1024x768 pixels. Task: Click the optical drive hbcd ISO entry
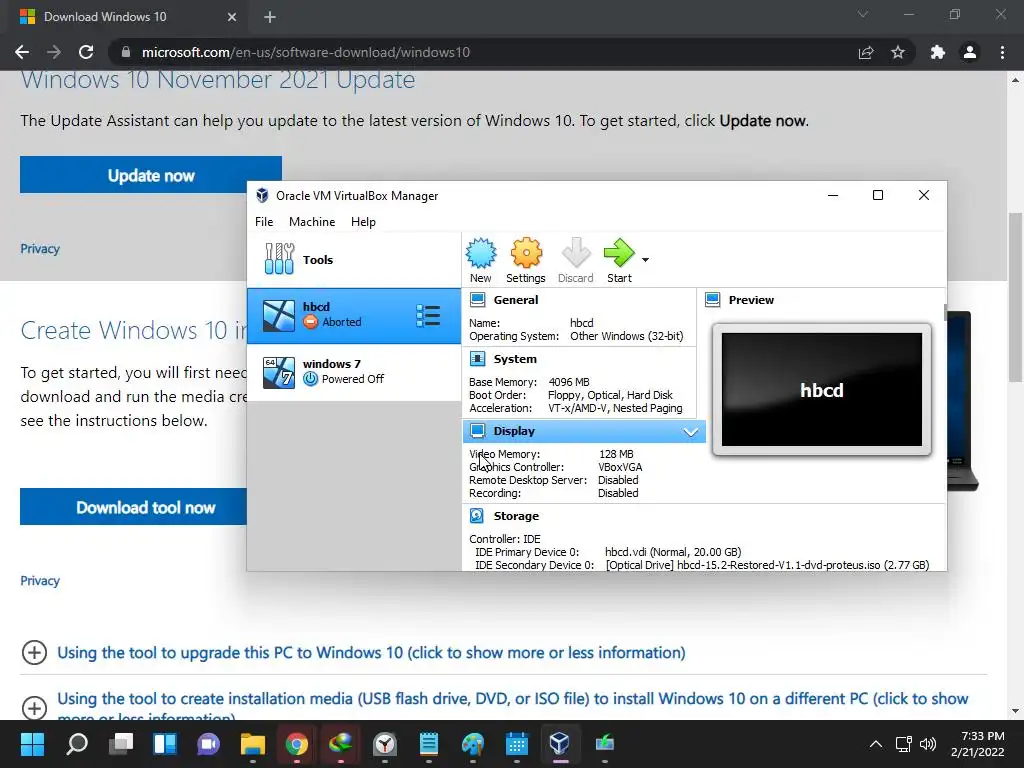767,565
